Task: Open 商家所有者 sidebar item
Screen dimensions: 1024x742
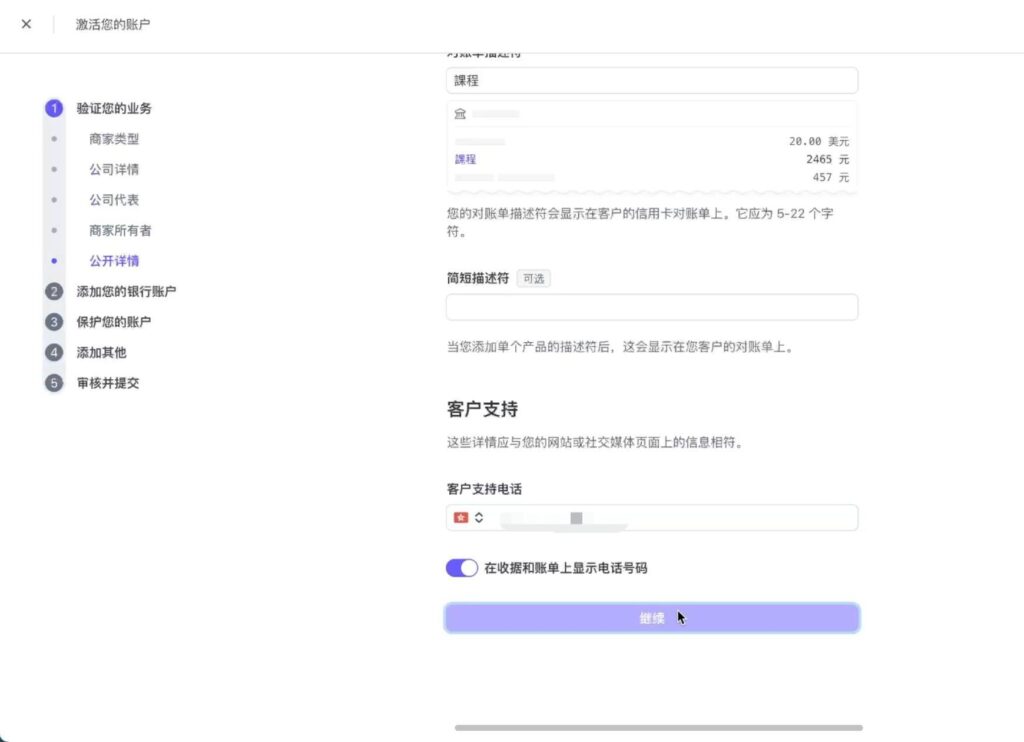Action: [x=120, y=231]
